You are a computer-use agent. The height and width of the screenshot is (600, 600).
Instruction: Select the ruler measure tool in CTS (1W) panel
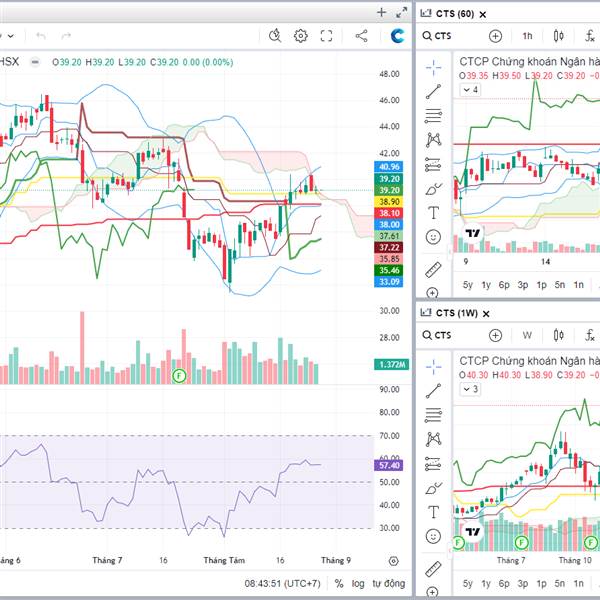click(x=433, y=569)
